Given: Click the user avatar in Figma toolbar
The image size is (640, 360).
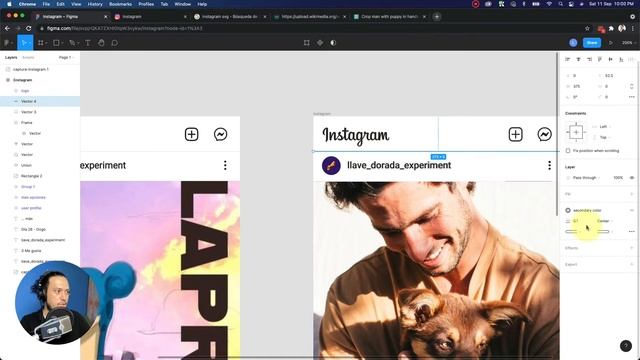Looking at the screenshot, I should [x=573, y=42].
